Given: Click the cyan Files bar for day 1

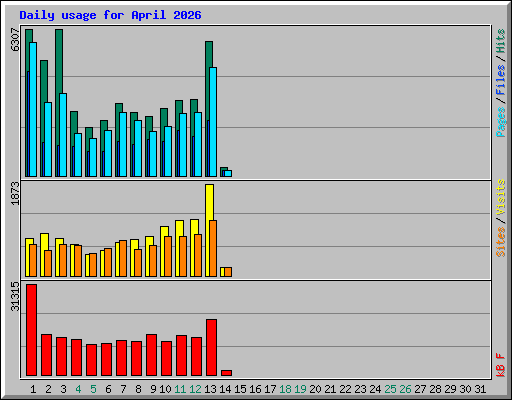Looking at the screenshot, I should click(33, 109).
